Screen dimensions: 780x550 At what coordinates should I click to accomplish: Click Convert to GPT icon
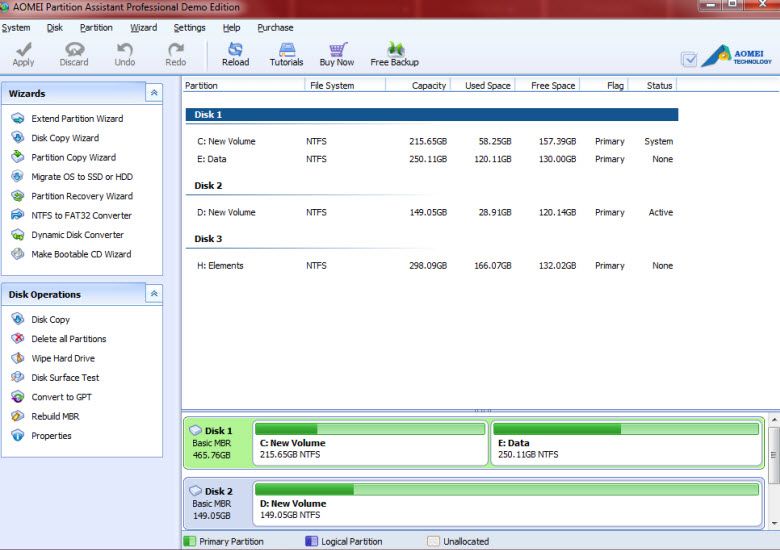point(18,397)
